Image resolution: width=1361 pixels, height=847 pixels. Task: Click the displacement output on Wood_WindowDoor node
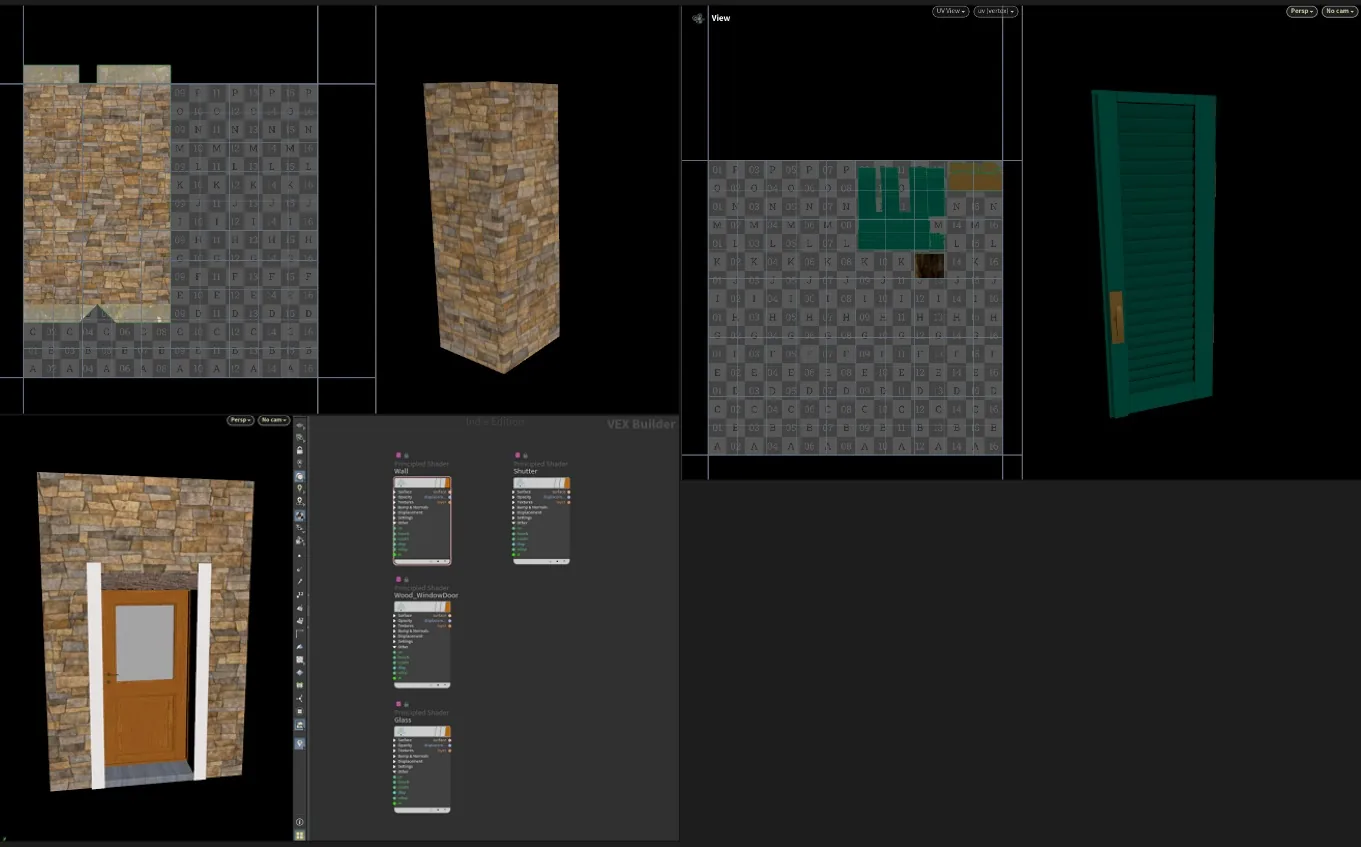click(x=450, y=622)
